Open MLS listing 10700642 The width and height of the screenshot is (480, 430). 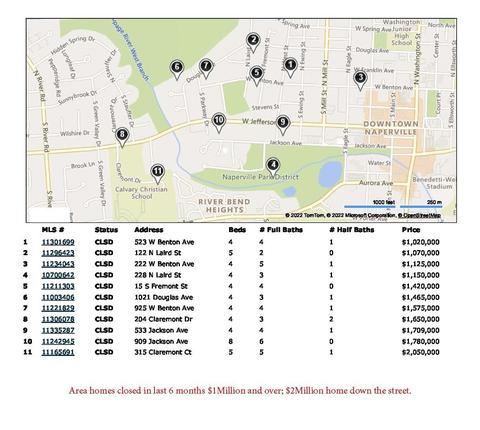58,275
